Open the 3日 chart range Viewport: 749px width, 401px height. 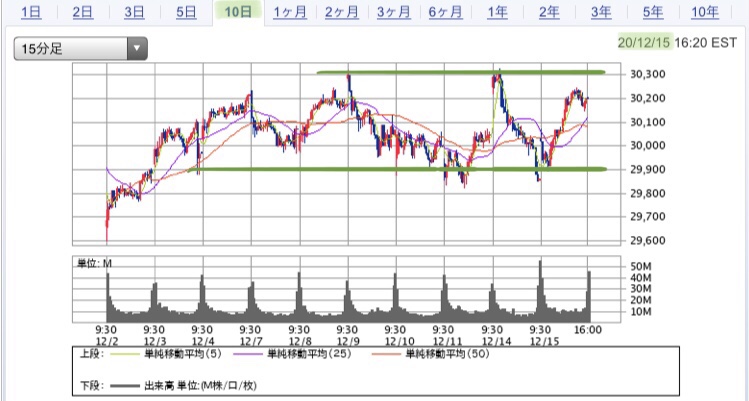134,12
